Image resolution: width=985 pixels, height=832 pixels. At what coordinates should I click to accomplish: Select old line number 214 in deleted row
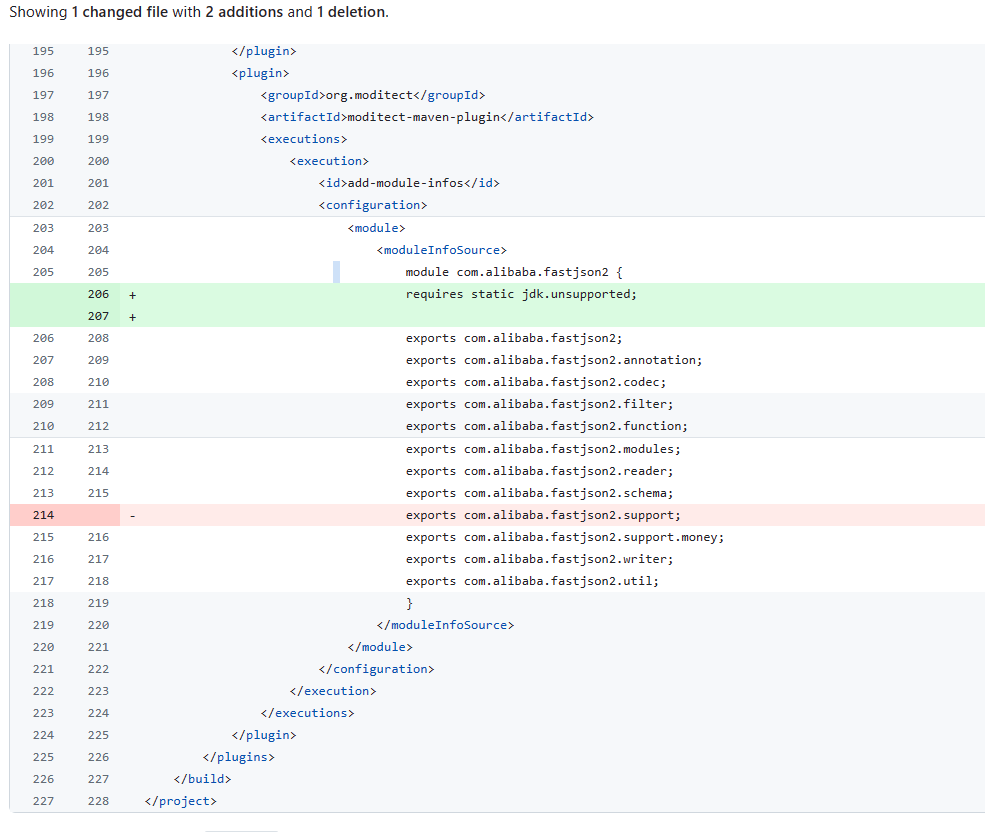tap(43, 515)
